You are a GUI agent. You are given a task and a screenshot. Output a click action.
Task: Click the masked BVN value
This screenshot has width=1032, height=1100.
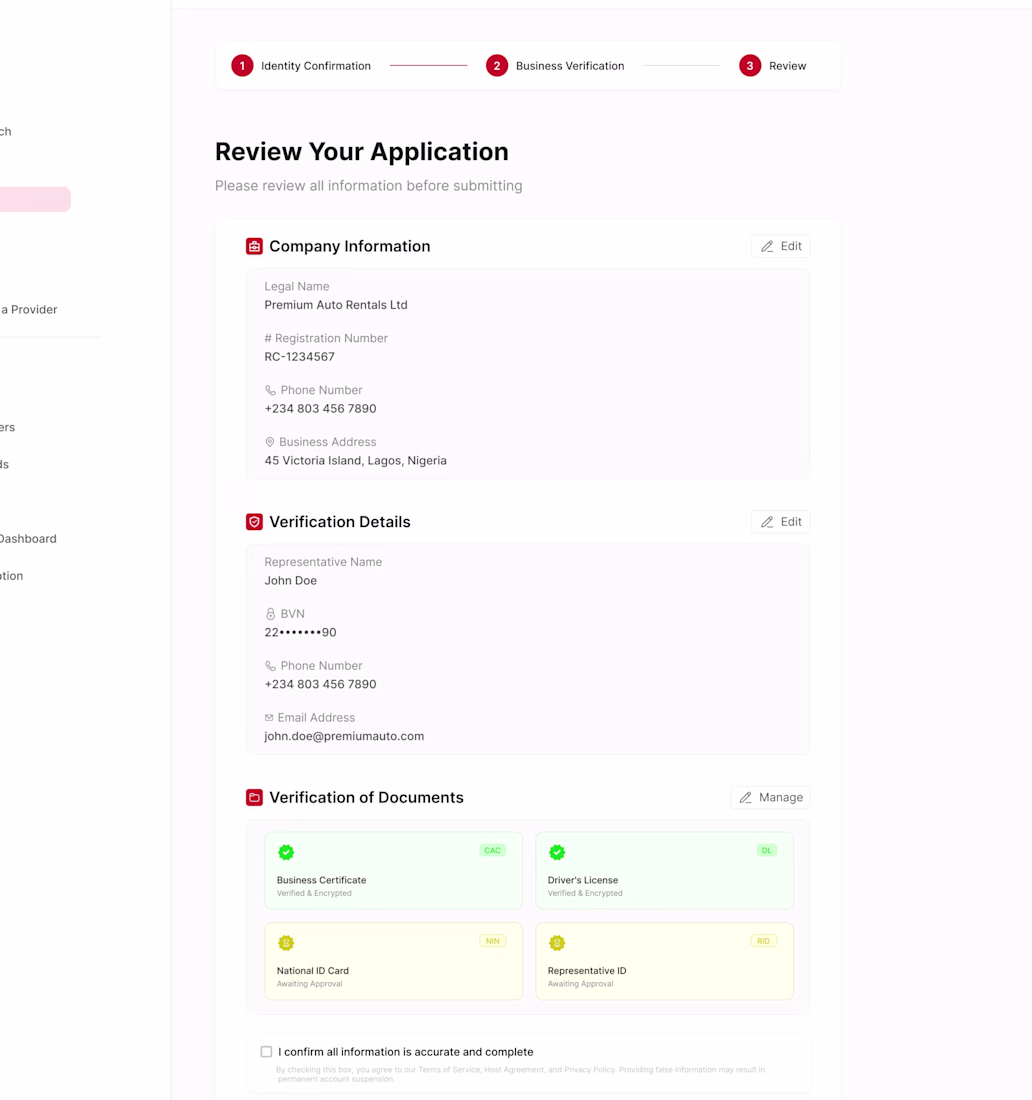[x=300, y=633]
